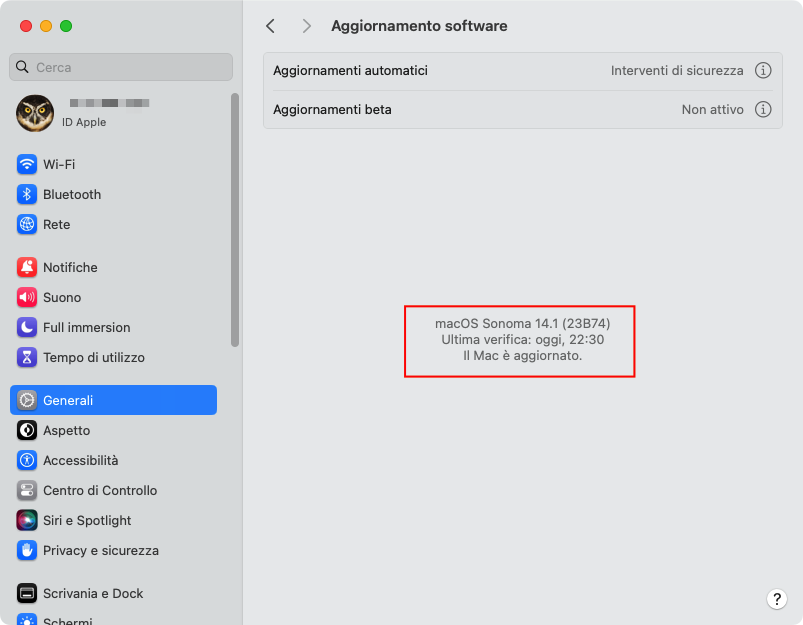
Task: Open info for Aggiornamenti automatici
Action: (x=763, y=70)
